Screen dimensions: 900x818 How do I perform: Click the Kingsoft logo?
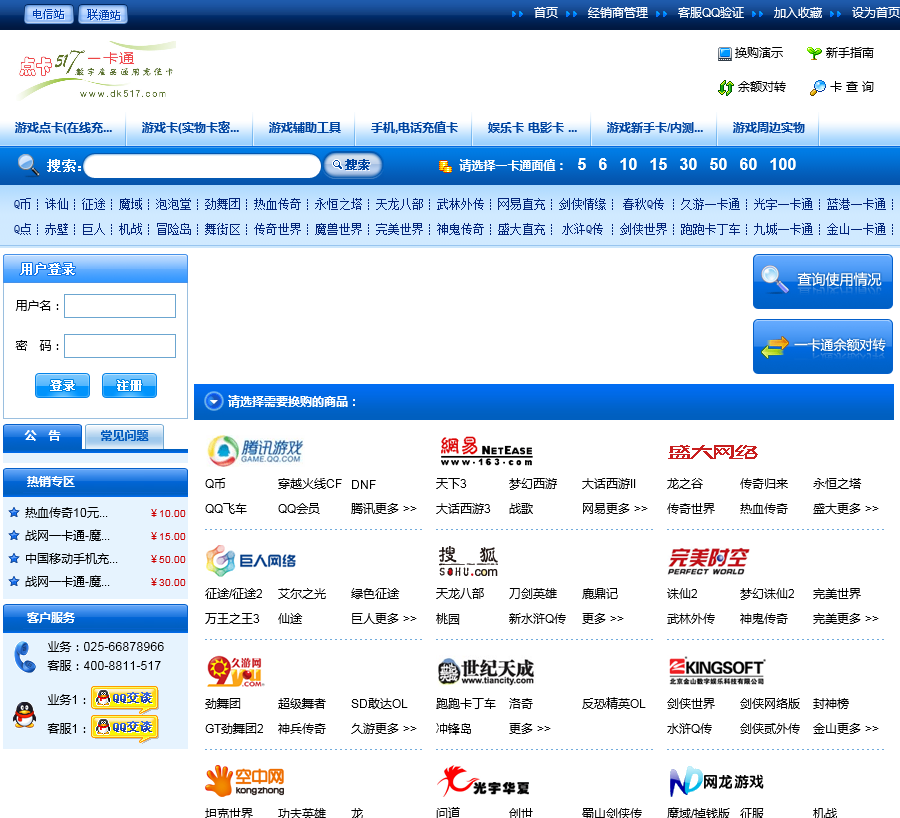click(x=716, y=672)
